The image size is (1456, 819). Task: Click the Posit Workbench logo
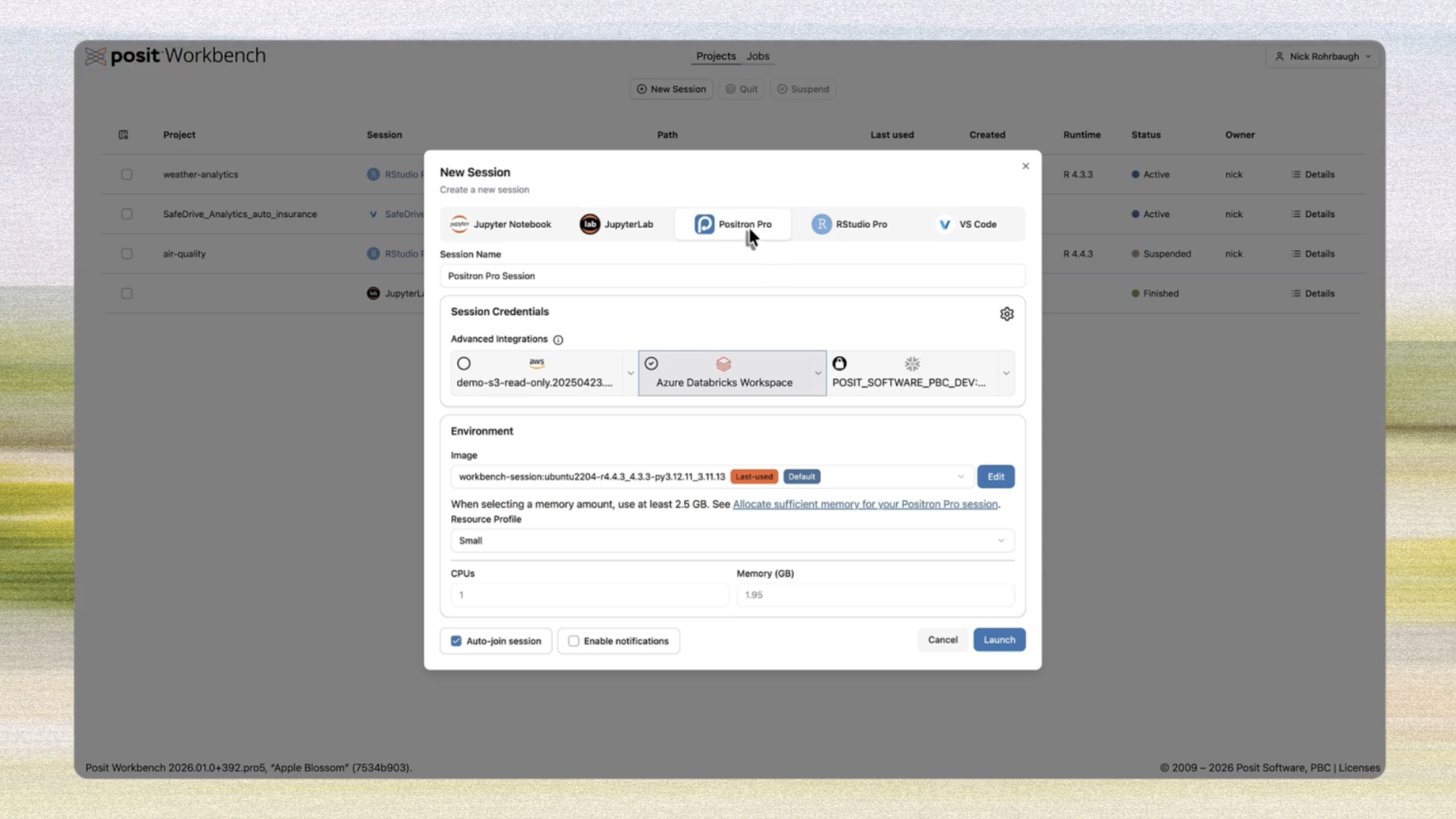click(175, 56)
